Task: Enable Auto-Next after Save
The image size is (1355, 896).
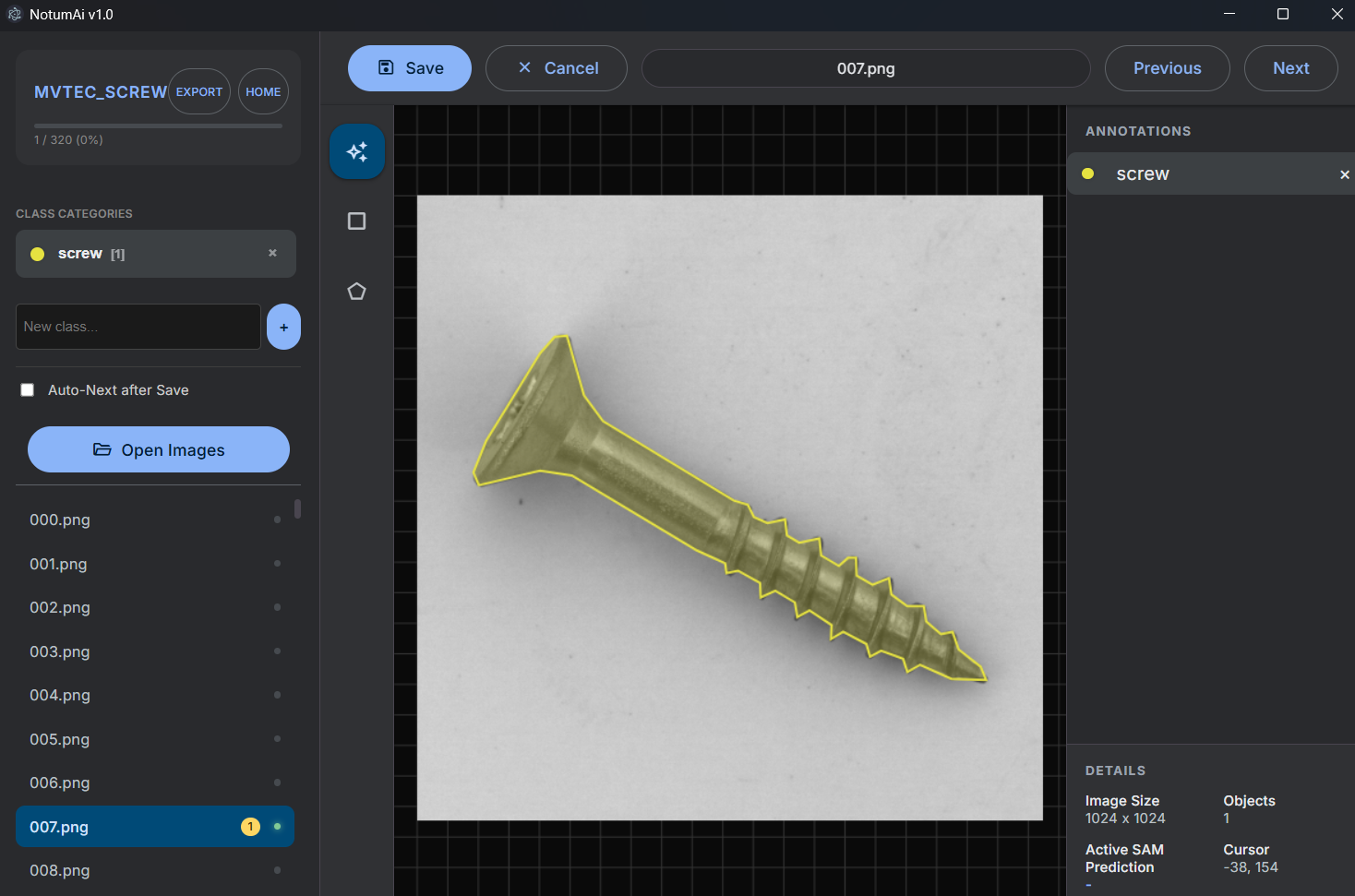Action: 27,389
